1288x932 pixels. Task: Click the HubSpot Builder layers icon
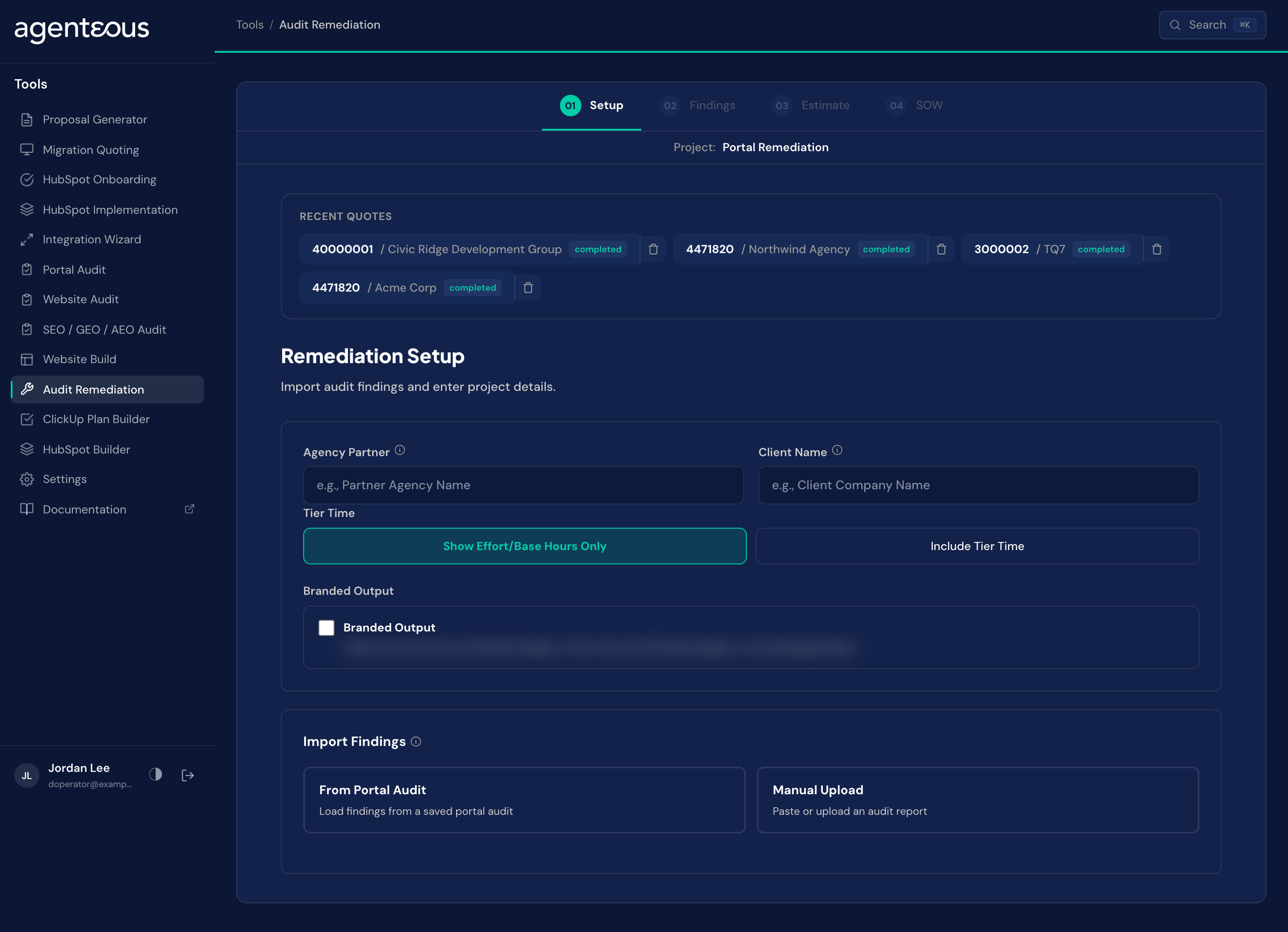[x=27, y=449]
